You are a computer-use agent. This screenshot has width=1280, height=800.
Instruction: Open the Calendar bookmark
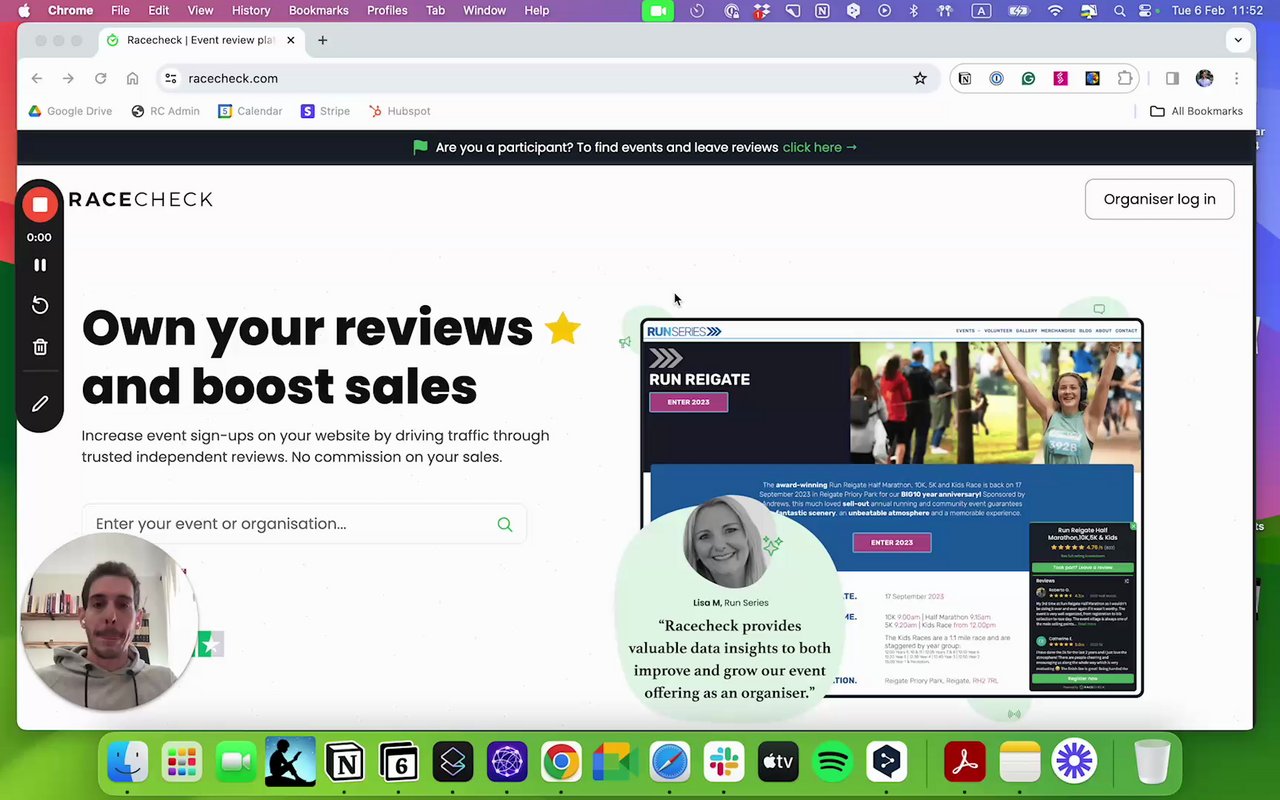[250, 111]
